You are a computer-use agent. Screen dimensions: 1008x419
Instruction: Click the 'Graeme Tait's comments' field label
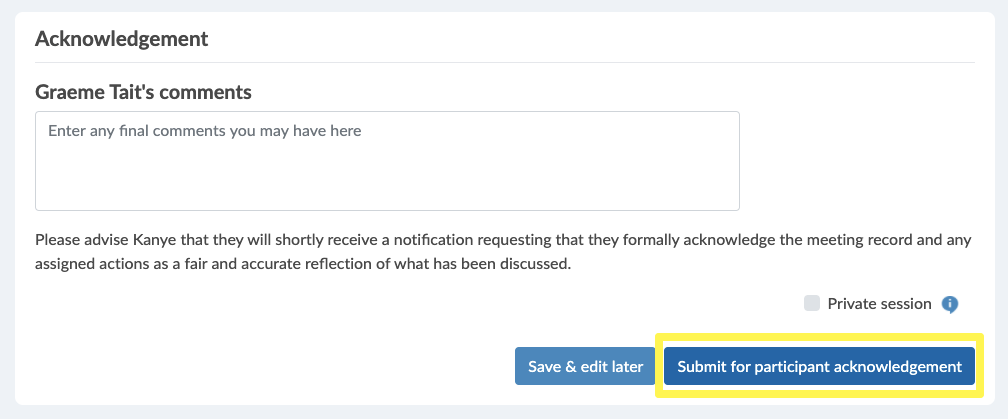(143, 93)
